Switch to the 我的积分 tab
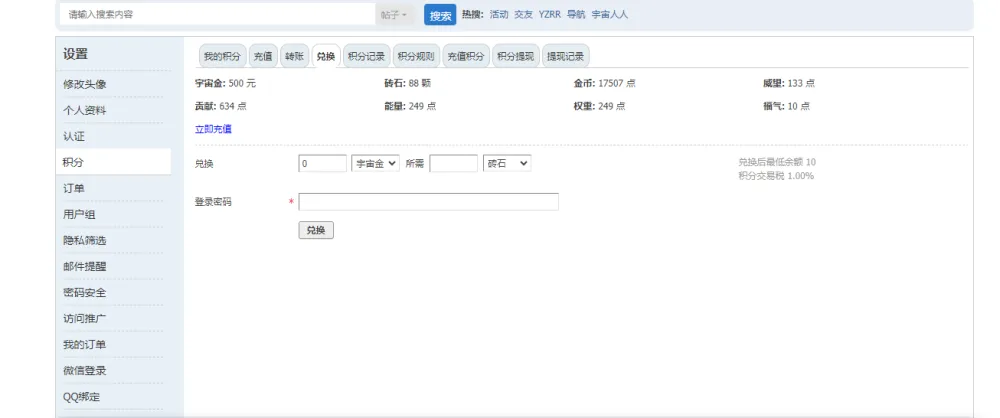Viewport: 1000px width, 418px height. 222,57
